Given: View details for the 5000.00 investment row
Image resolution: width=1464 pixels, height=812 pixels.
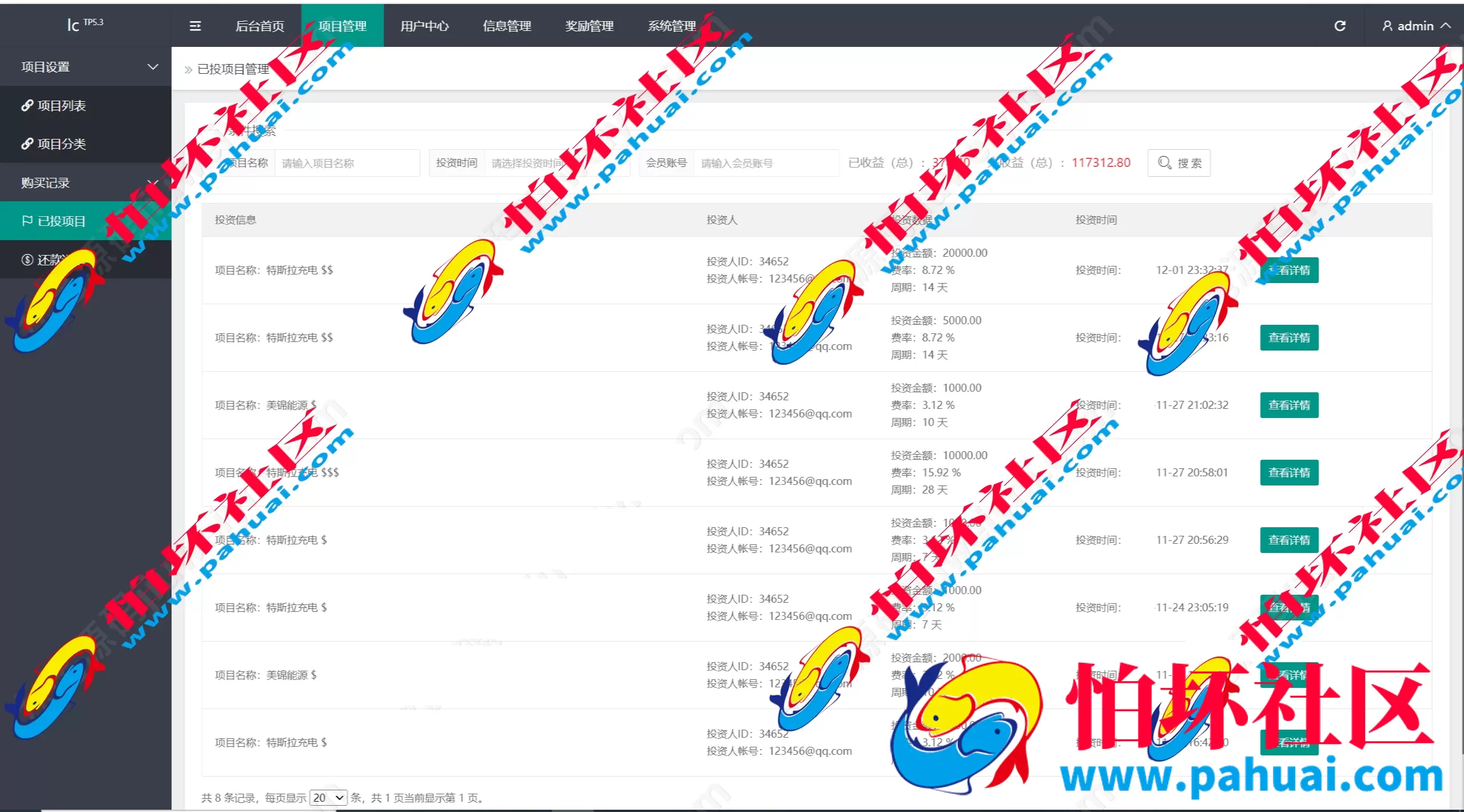Looking at the screenshot, I should [x=1289, y=337].
